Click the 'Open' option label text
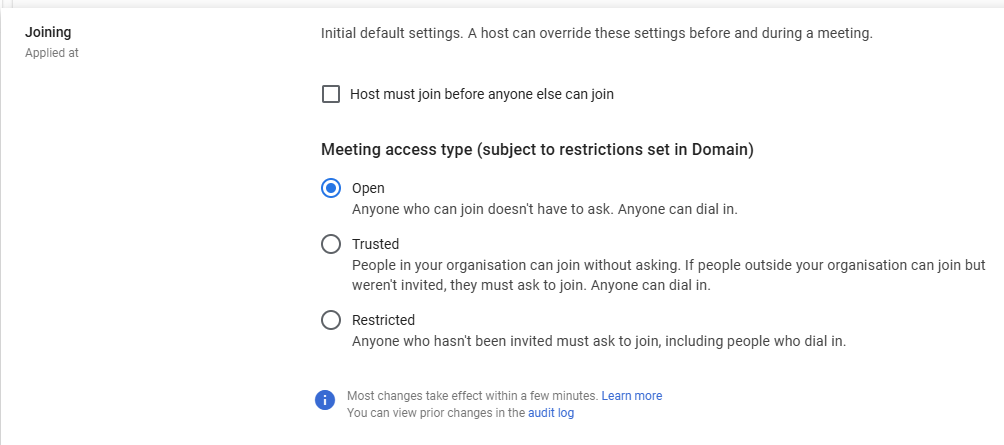1004x445 pixels. coord(368,188)
